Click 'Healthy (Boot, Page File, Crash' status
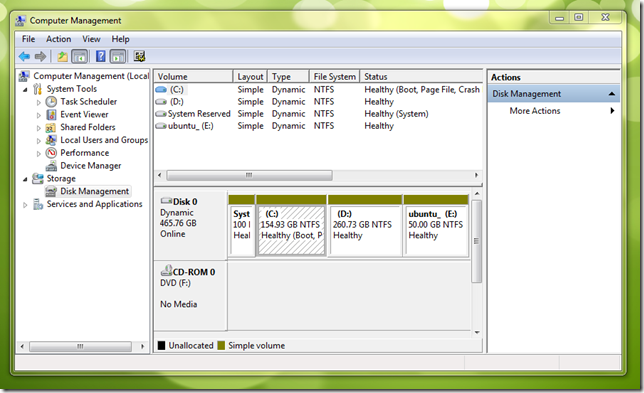 [422, 90]
